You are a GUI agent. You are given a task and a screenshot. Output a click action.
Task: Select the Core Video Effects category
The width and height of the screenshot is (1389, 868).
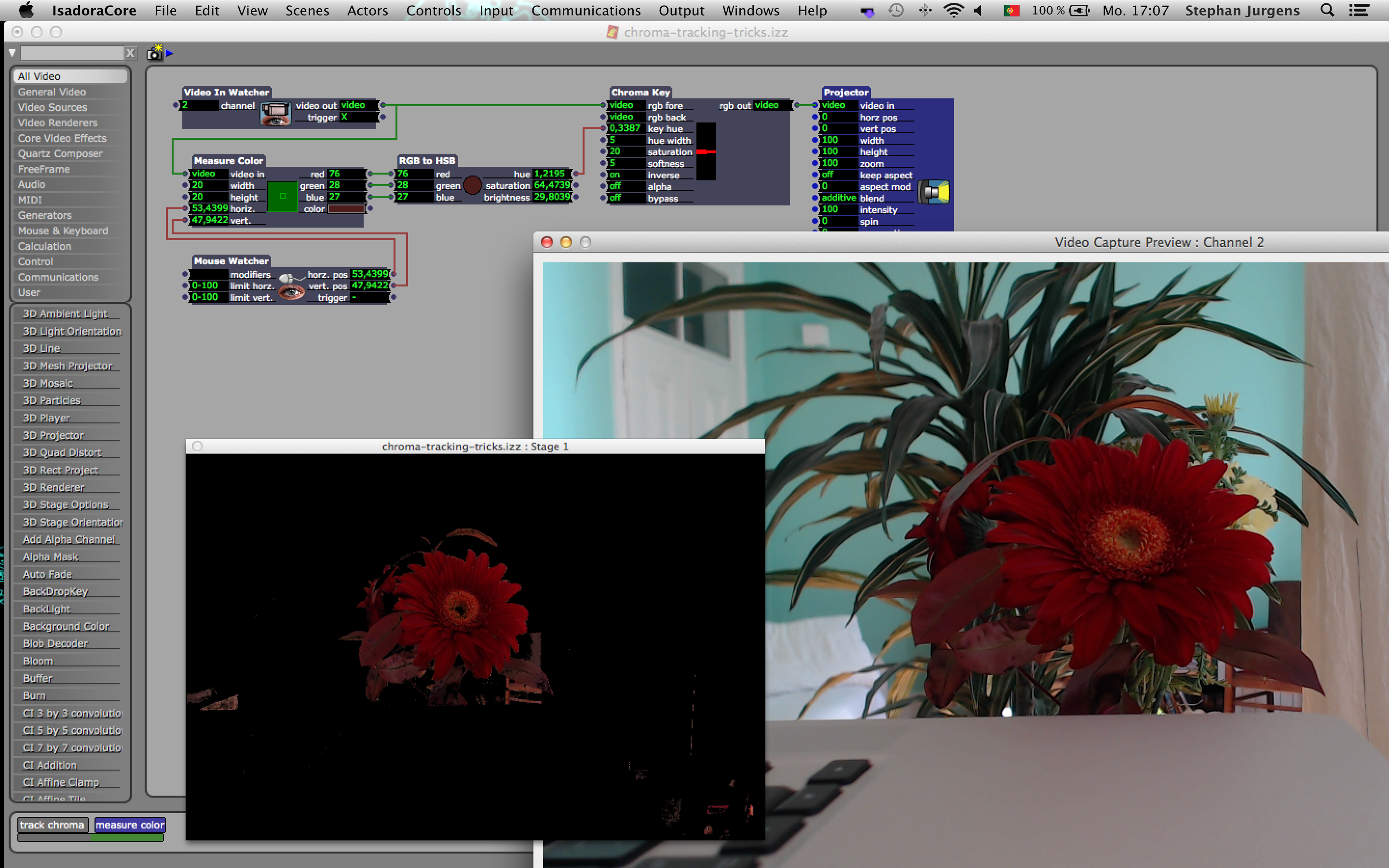pyautogui.click(x=70, y=138)
